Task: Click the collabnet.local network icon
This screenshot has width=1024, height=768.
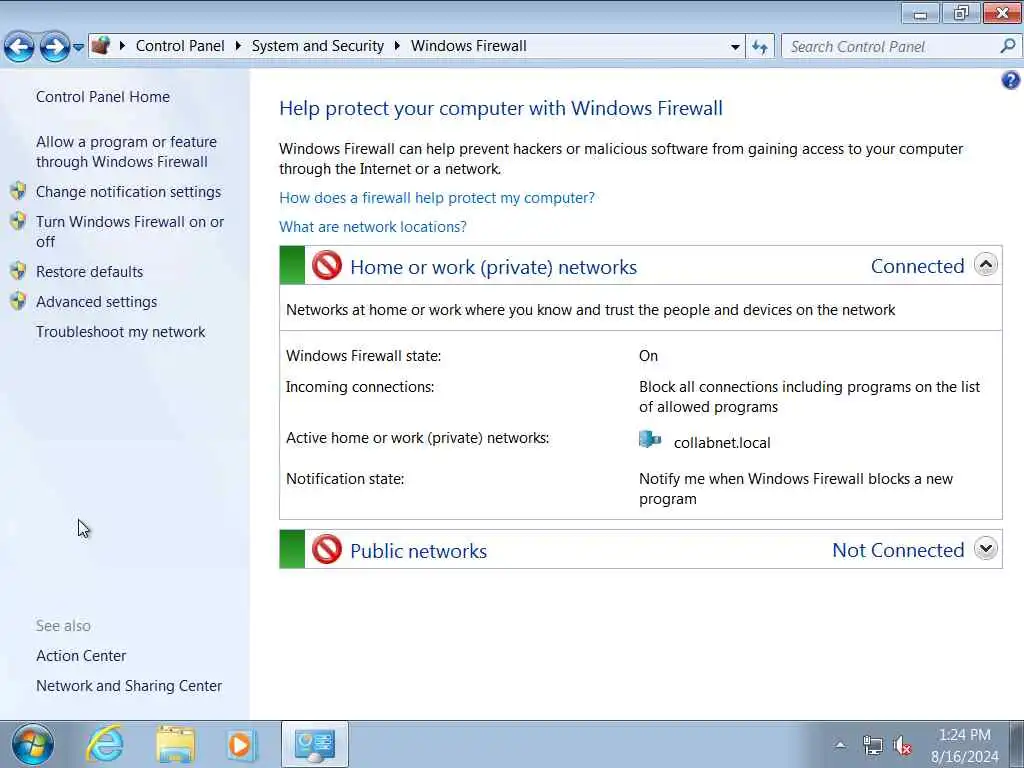Action: coord(650,440)
